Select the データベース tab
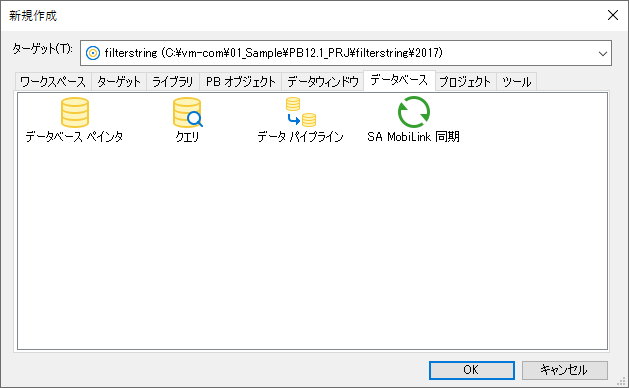 click(399, 81)
